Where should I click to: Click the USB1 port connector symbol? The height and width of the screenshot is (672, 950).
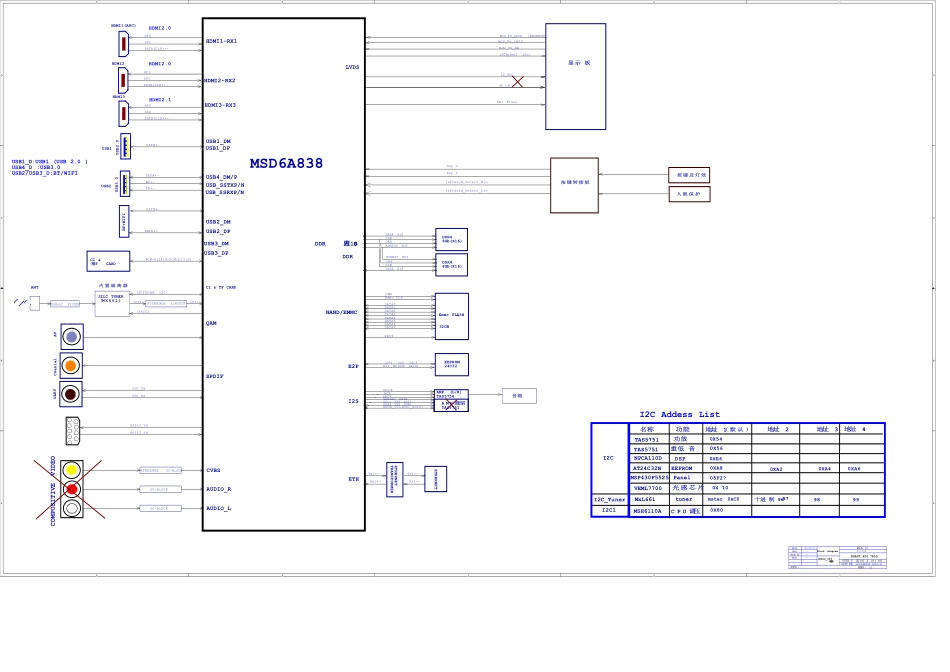click(125, 146)
